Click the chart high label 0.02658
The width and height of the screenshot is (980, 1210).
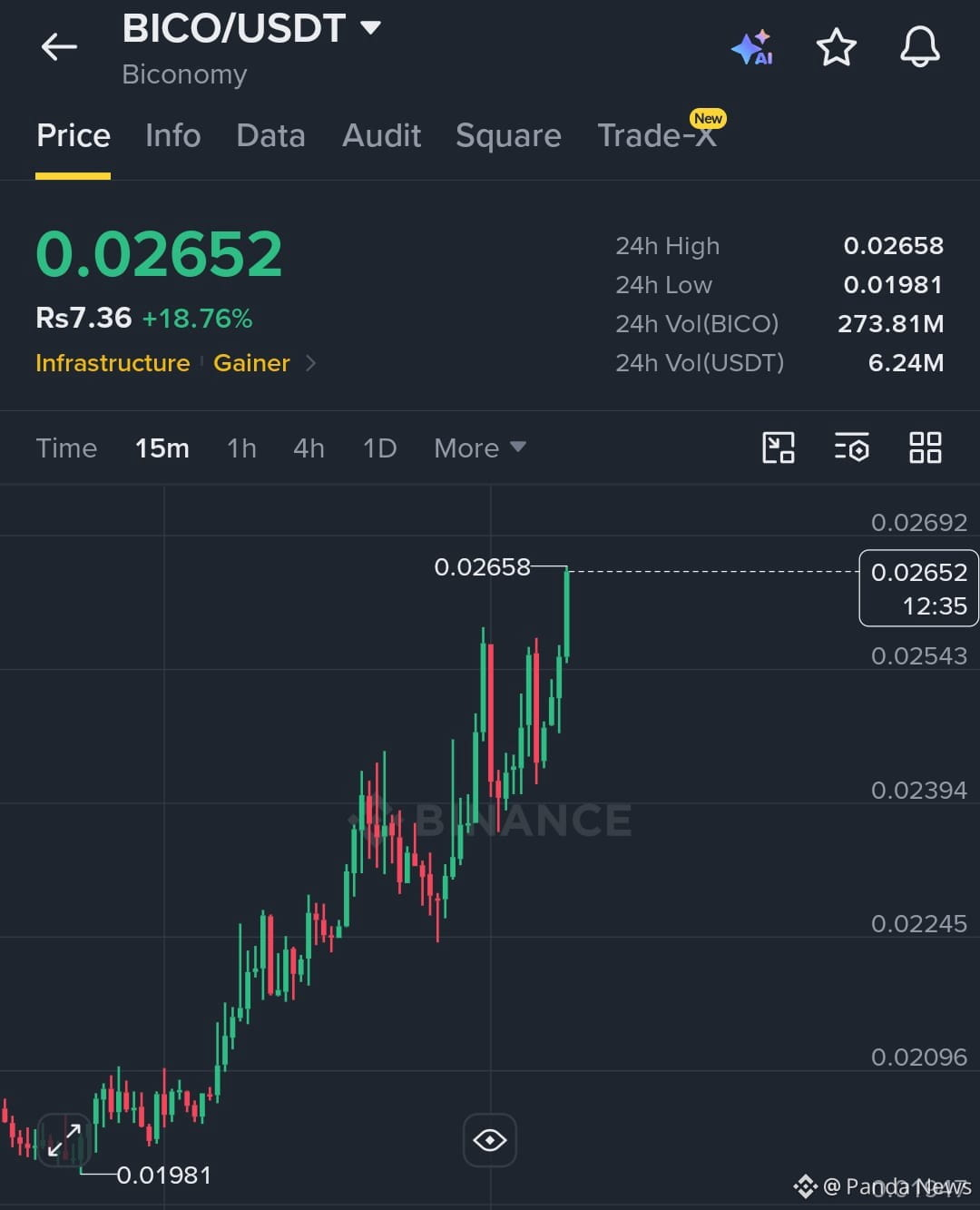coord(482,567)
